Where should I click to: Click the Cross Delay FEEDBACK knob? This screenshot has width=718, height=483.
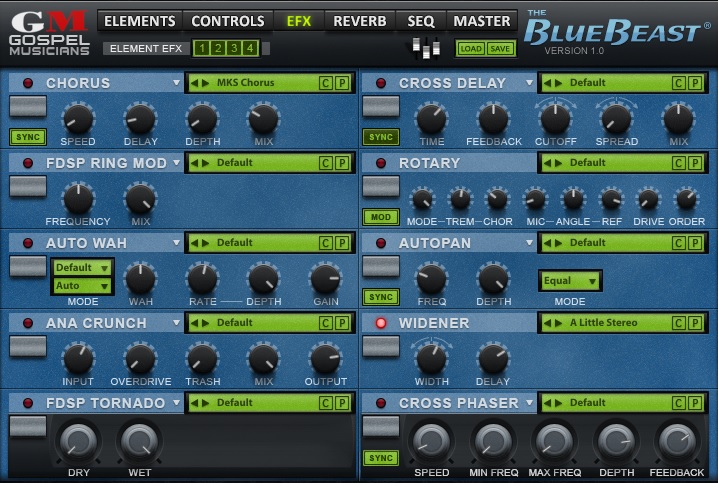tap(494, 119)
